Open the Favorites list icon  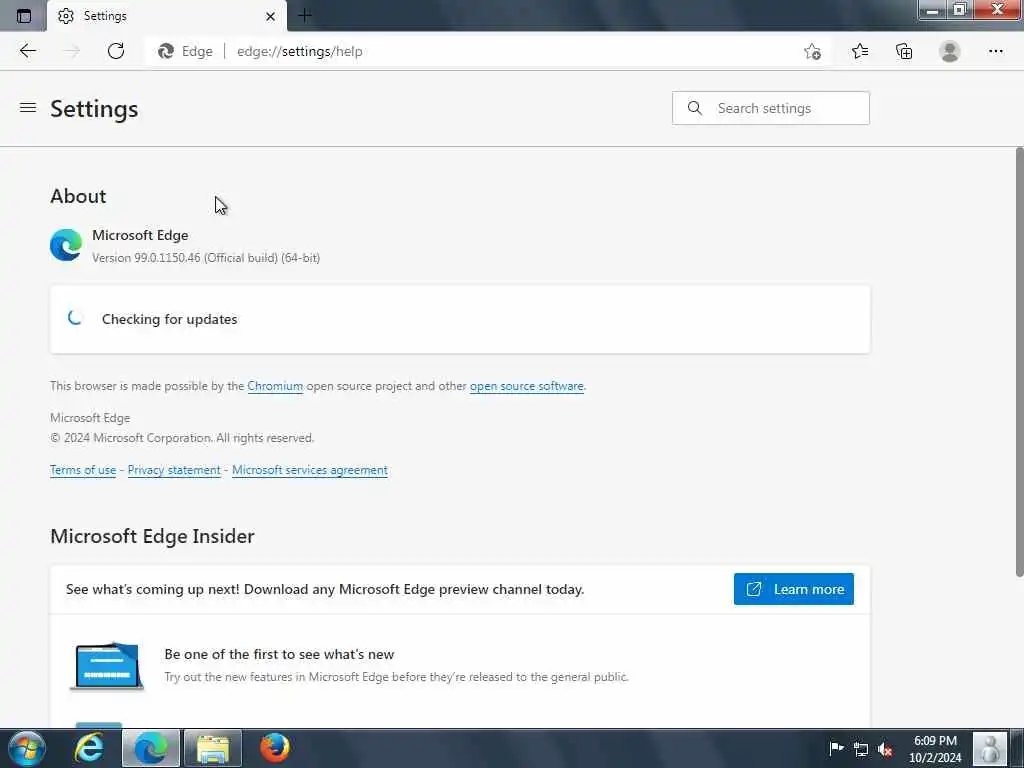859,51
